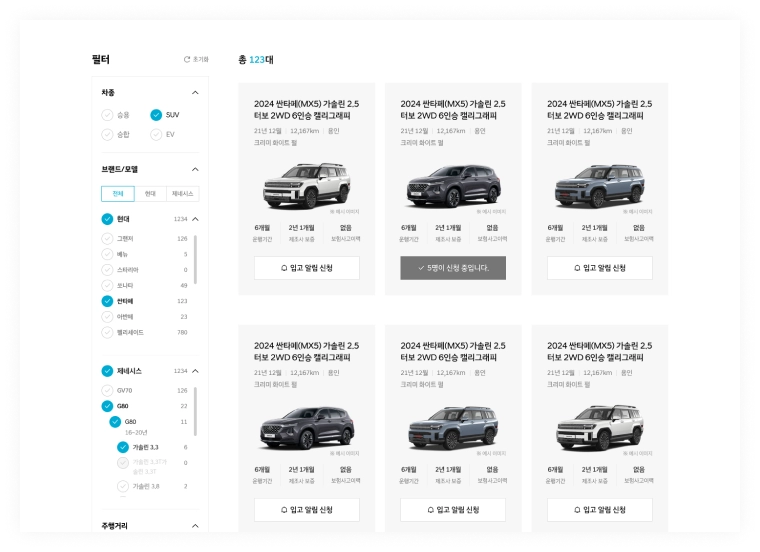Check the 승합 vehicle type option
760x552 pixels.
click(x=107, y=134)
